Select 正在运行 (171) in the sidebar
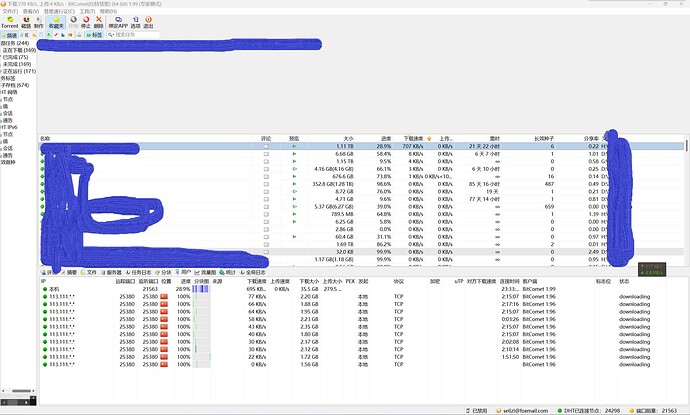This screenshot has width=690, height=415. (x=19, y=71)
